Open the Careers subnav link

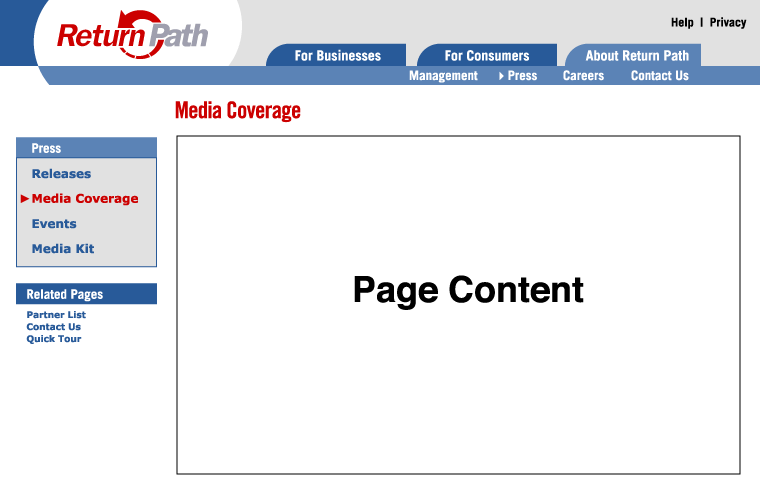point(583,76)
